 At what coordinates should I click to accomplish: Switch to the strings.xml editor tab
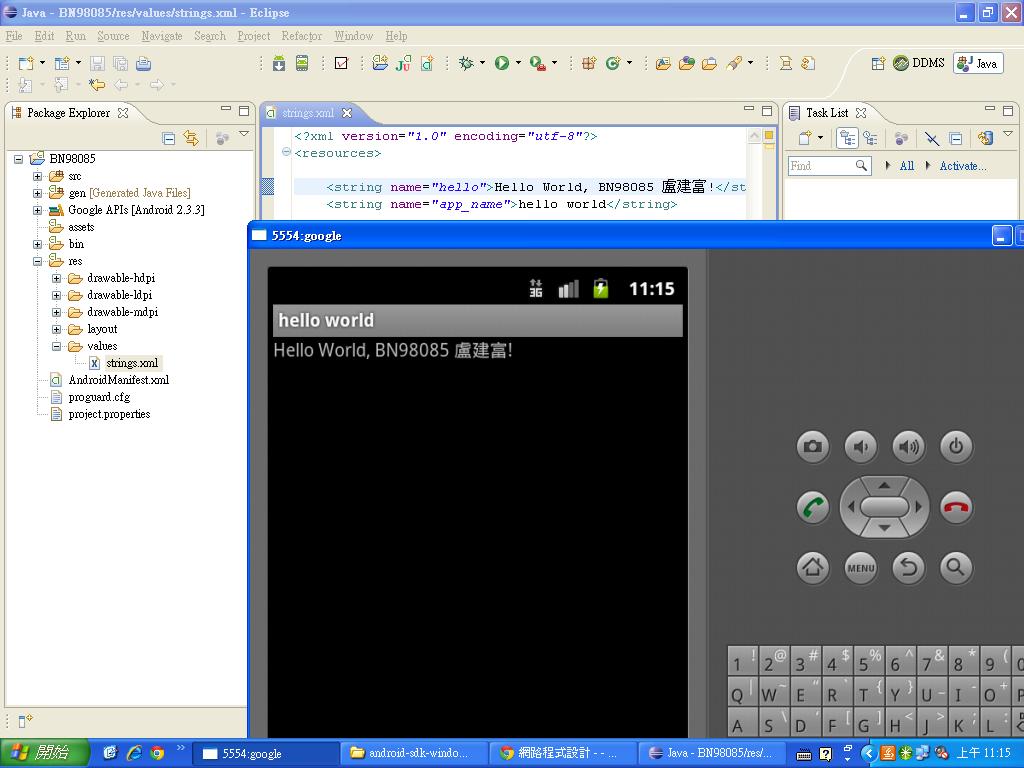tap(307, 113)
